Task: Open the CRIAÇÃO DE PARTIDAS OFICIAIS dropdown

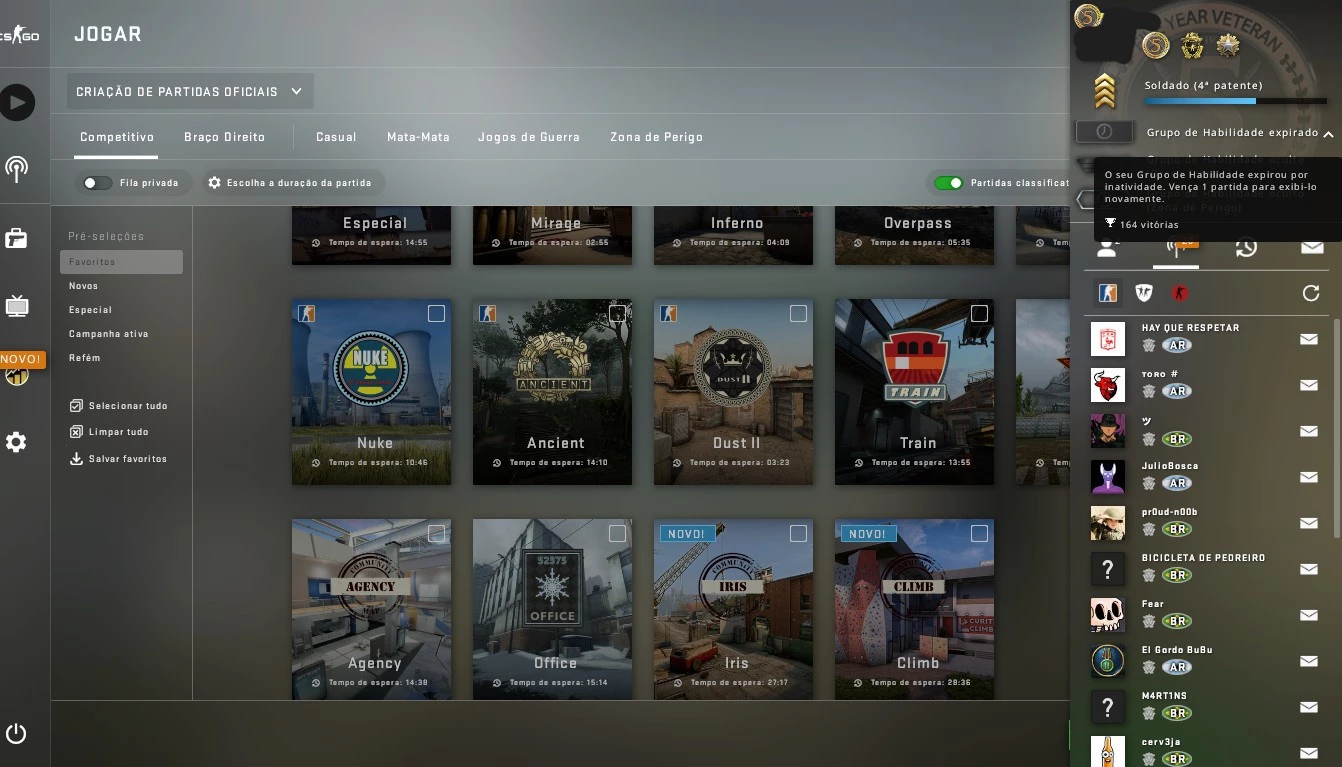Action: tap(189, 90)
